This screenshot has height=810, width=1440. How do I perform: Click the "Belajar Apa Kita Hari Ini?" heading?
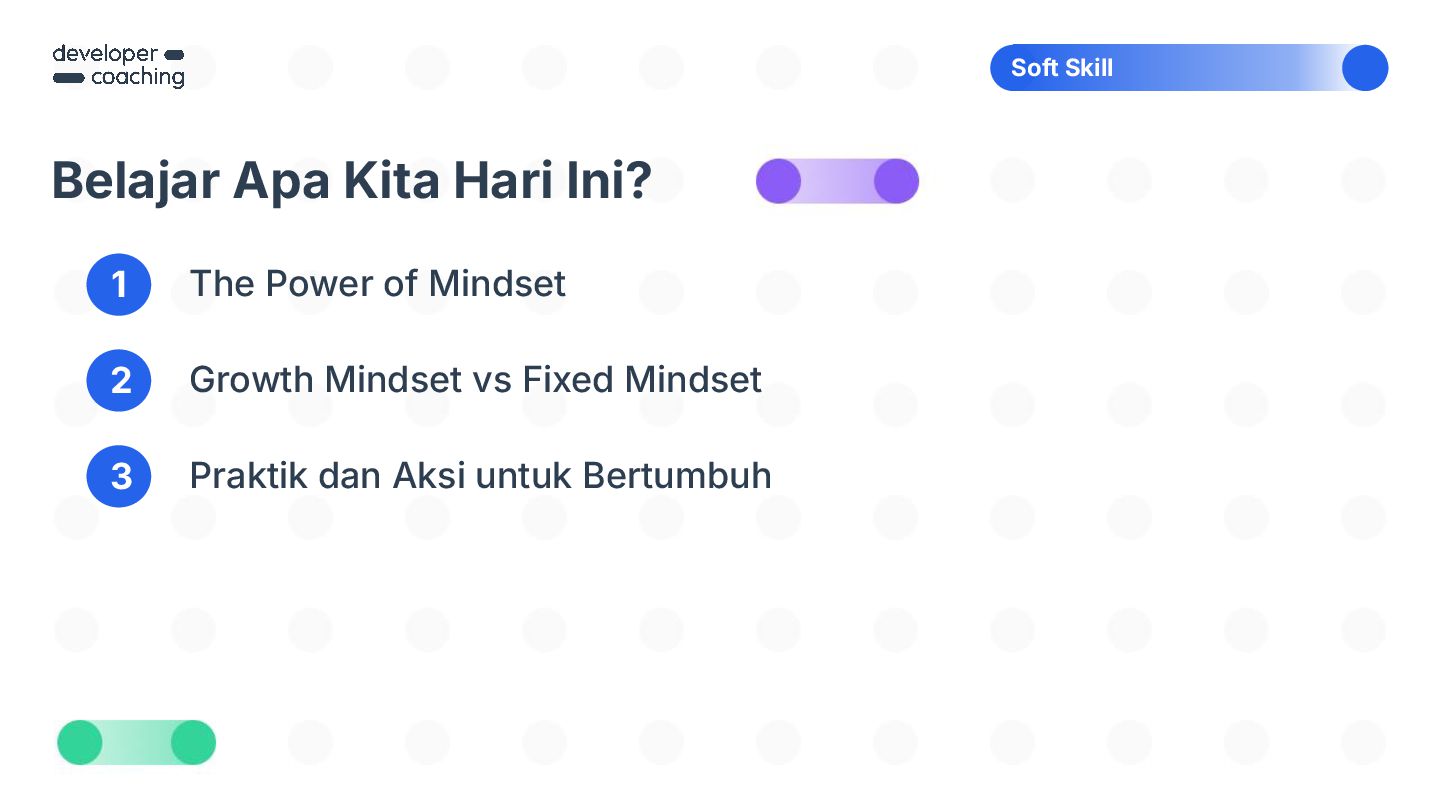tap(352, 181)
